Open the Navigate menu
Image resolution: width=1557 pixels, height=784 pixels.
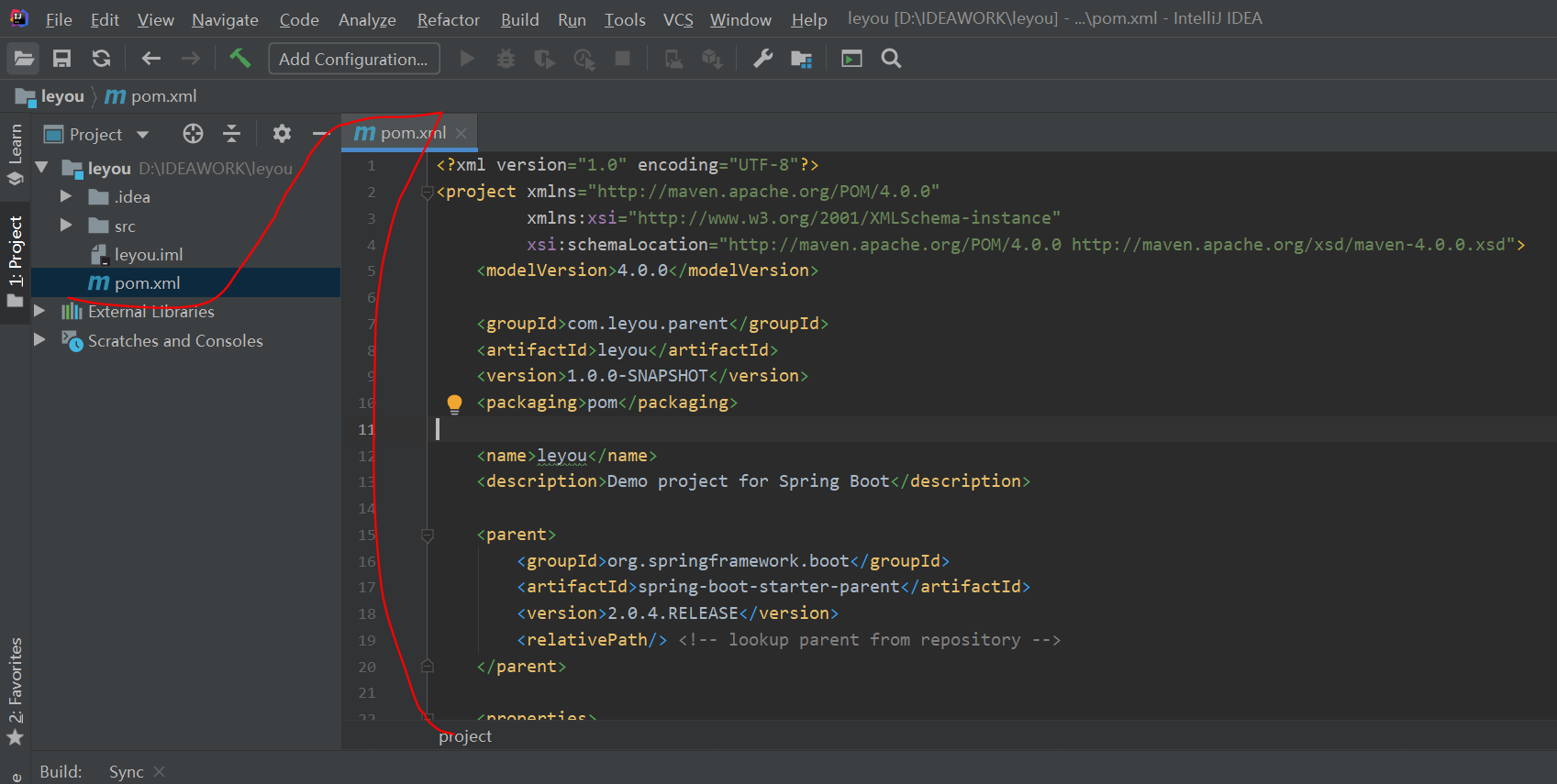[225, 19]
